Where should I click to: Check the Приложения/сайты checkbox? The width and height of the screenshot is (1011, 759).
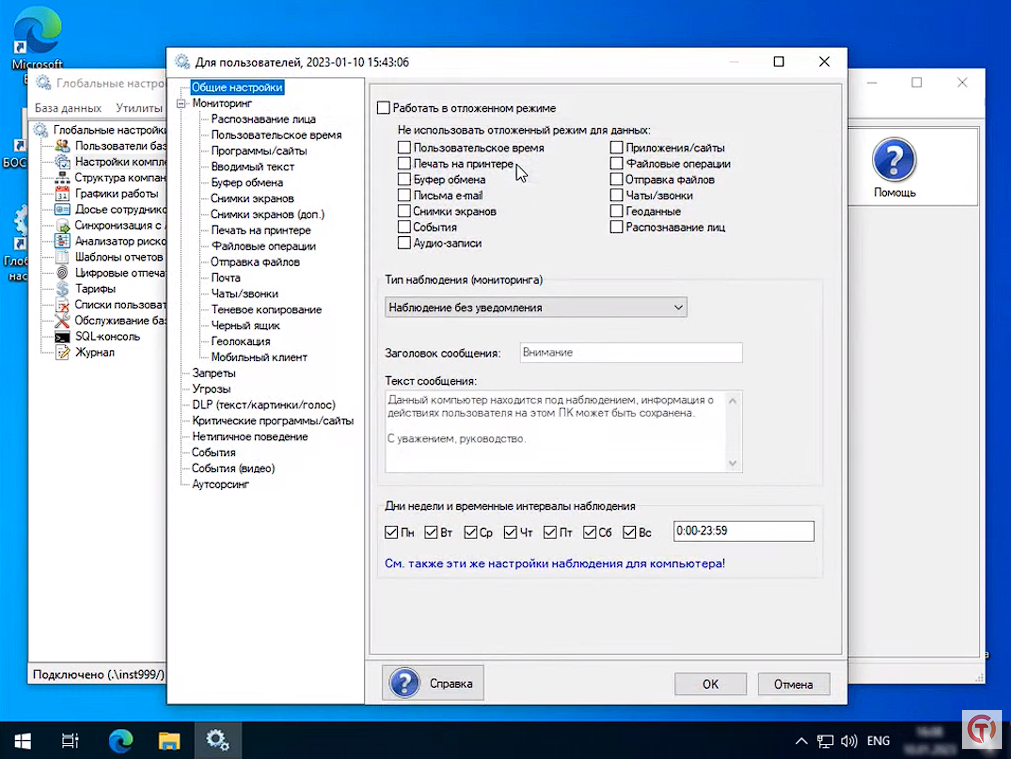[616, 148]
